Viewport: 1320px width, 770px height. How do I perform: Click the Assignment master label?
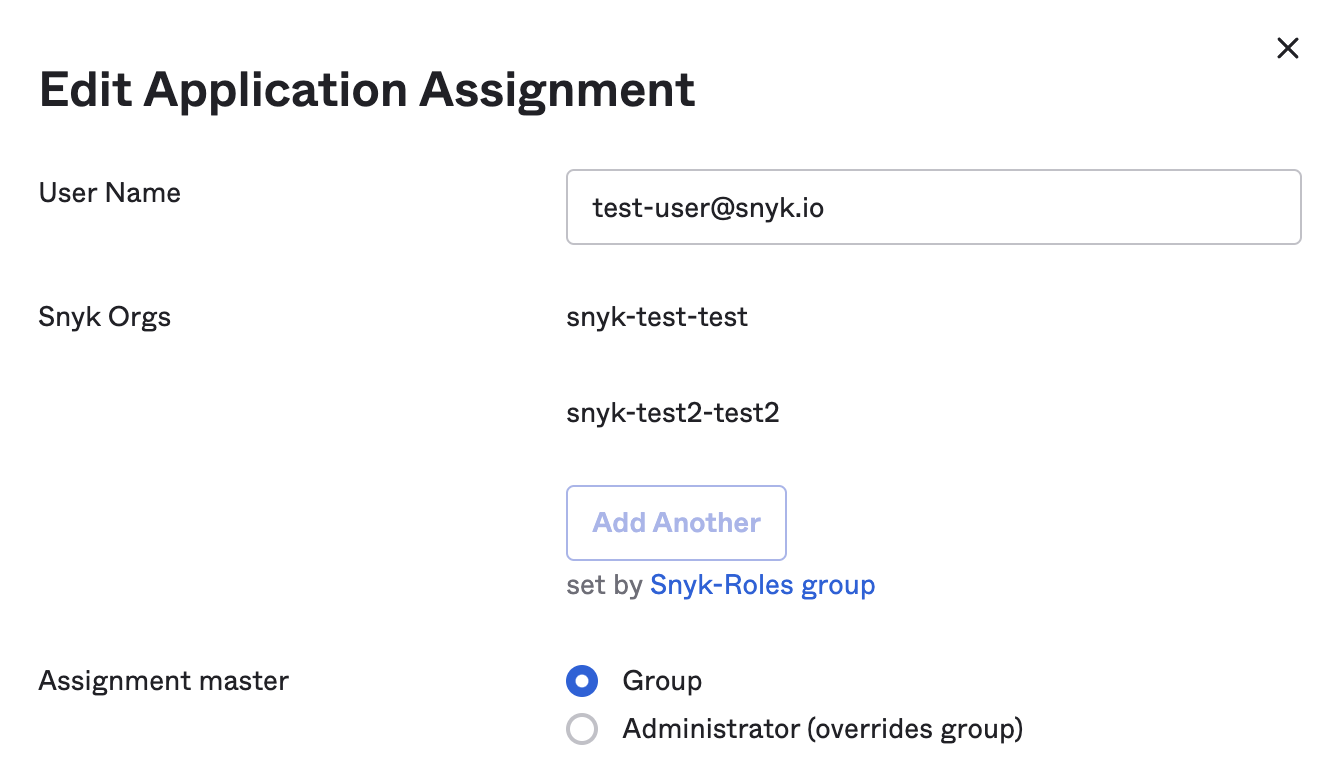click(x=163, y=681)
